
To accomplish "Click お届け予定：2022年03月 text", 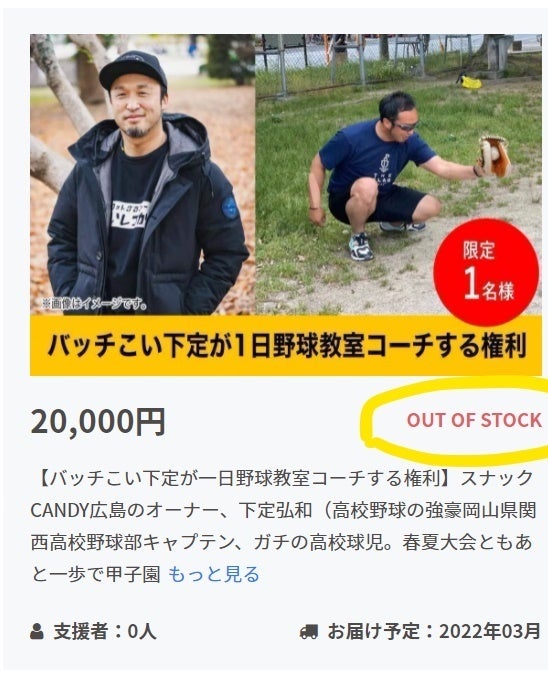I will [433, 632].
